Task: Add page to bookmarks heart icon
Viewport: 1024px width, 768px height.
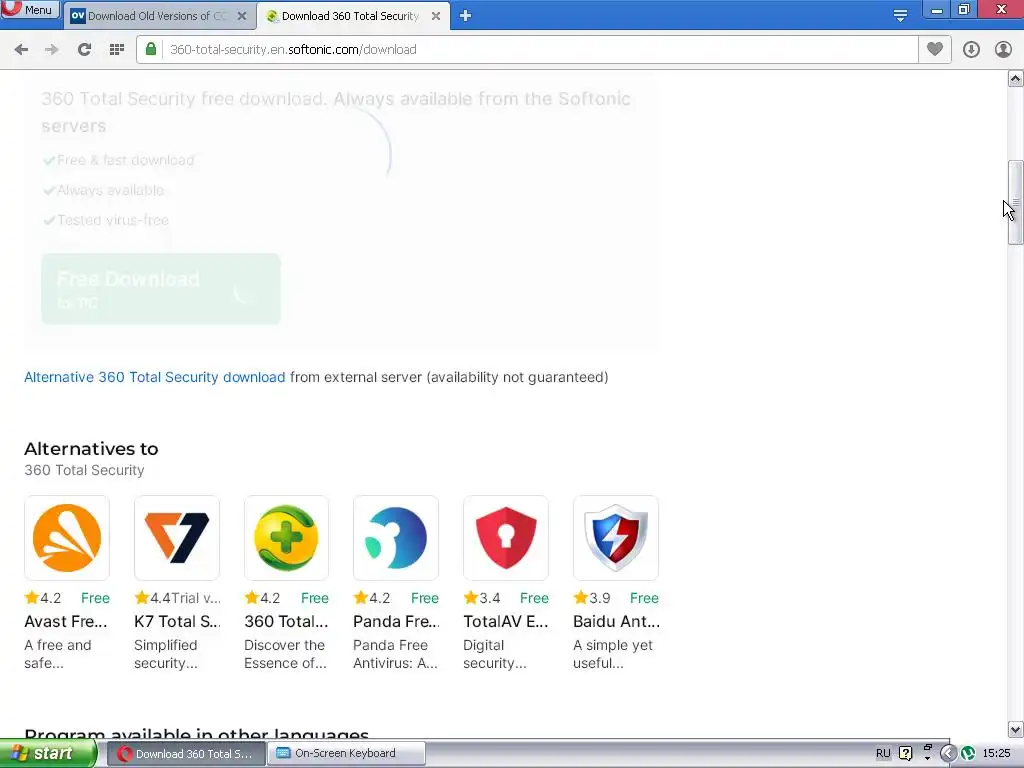Action: pos(935,49)
